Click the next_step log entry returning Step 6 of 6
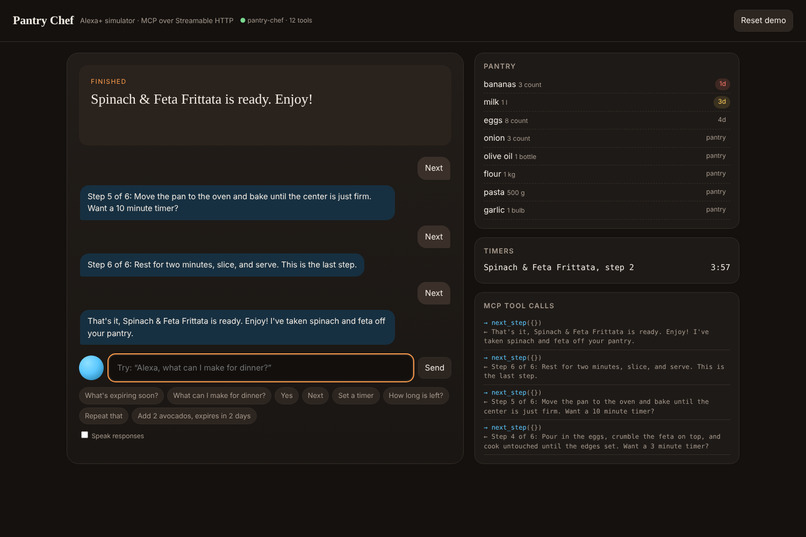The image size is (806, 537). pyautogui.click(x=607, y=367)
